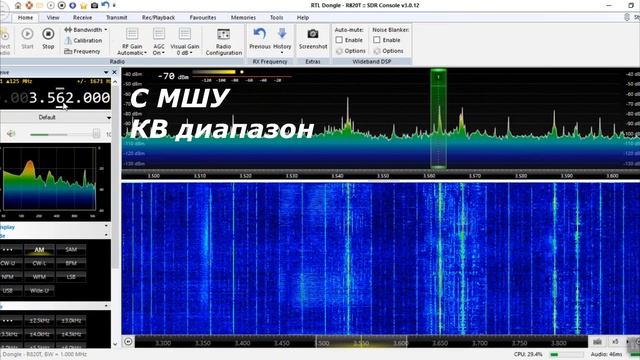The width and height of the screenshot is (640, 360).
Task: Select USB mode
Action: (8, 291)
